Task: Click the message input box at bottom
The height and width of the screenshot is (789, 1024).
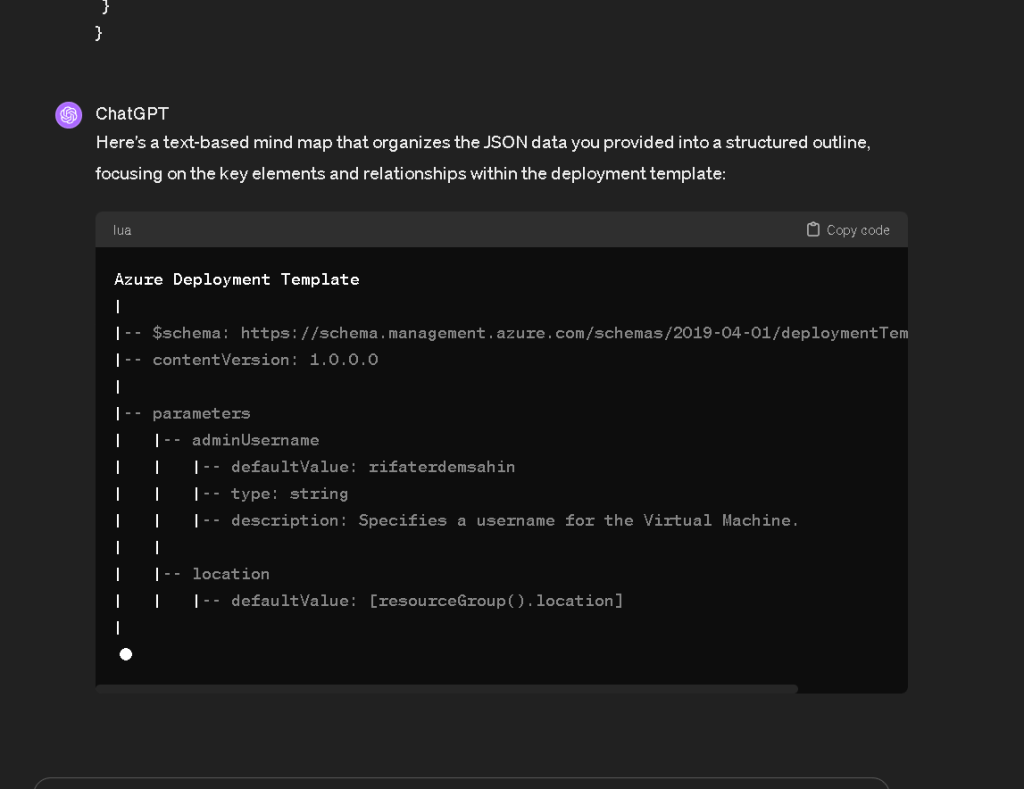Action: pyautogui.click(x=462, y=783)
